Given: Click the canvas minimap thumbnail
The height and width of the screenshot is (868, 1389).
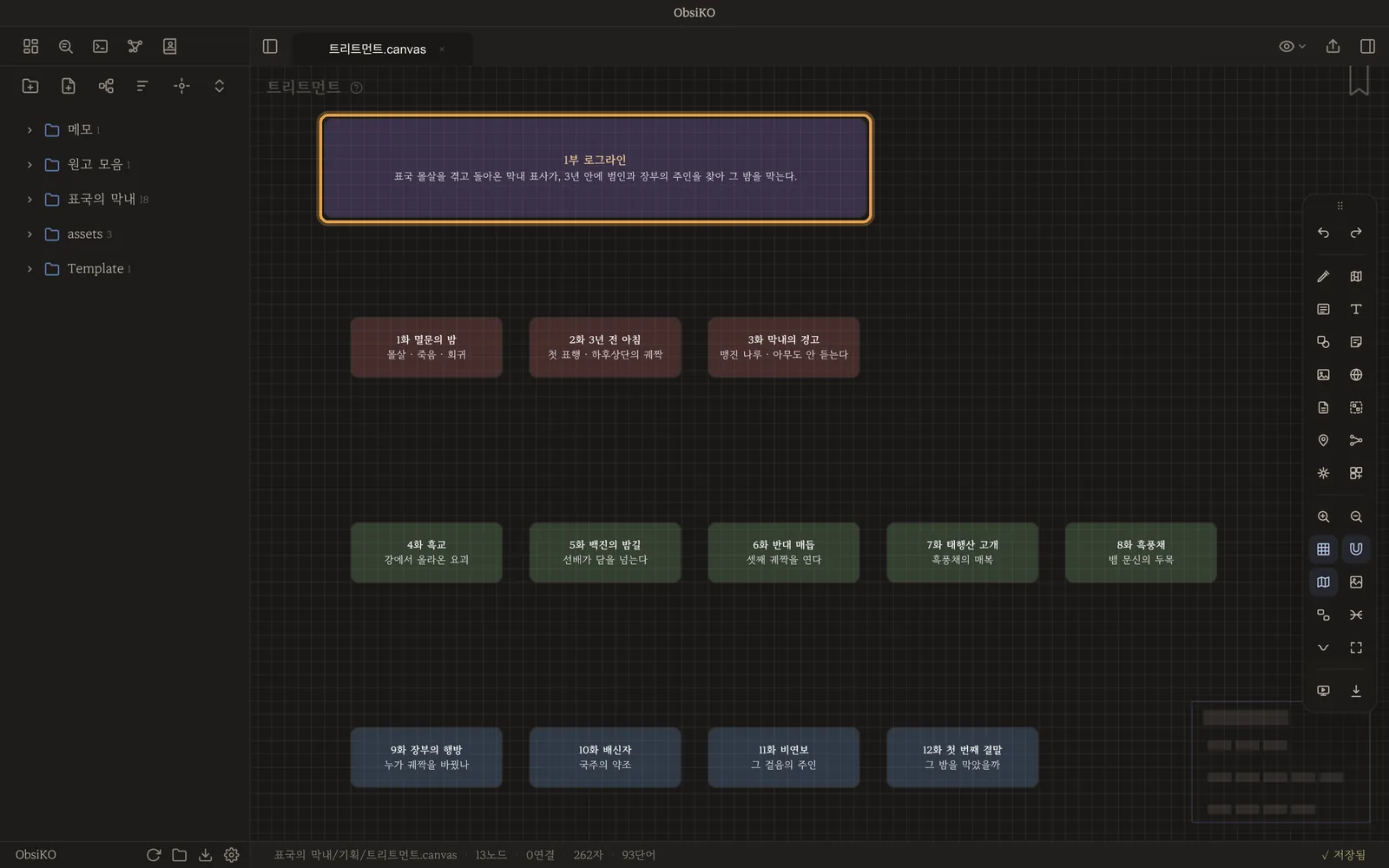Looking at the screenshot, I should point(1280,762).
